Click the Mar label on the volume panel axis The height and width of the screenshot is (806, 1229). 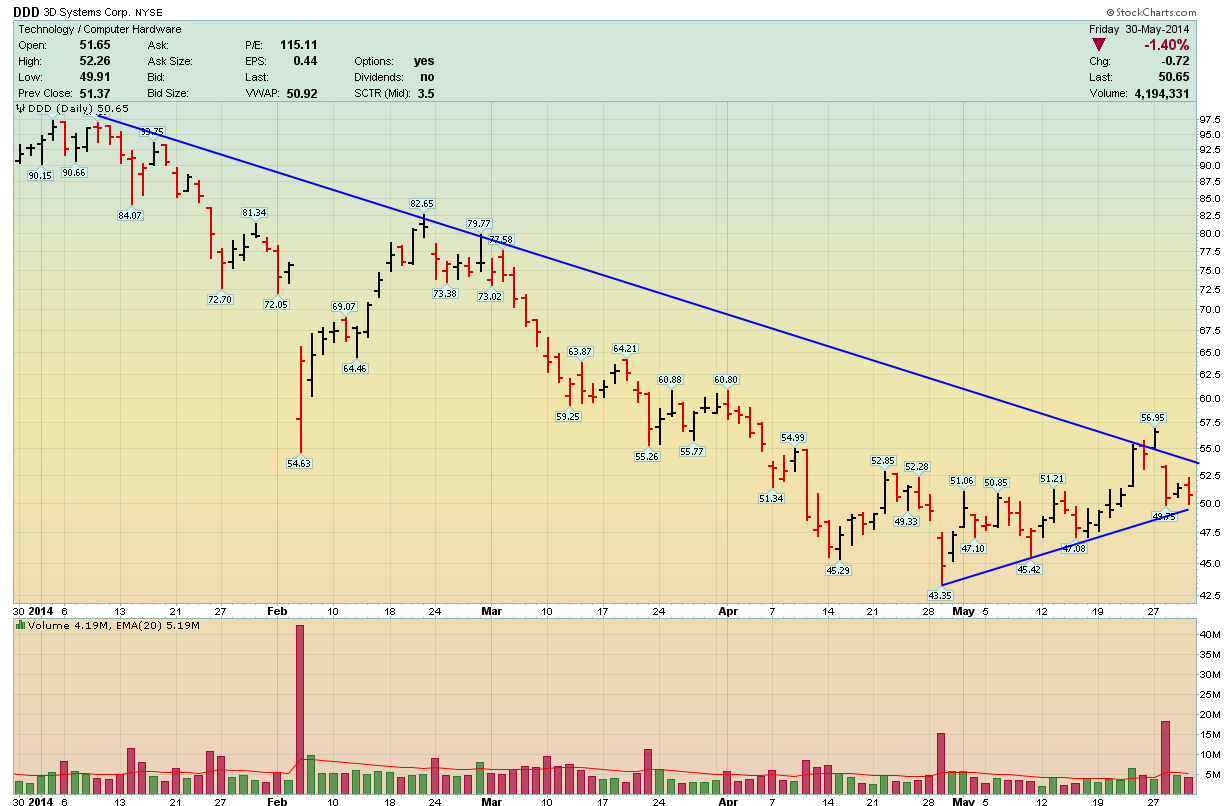pos(490,802)
